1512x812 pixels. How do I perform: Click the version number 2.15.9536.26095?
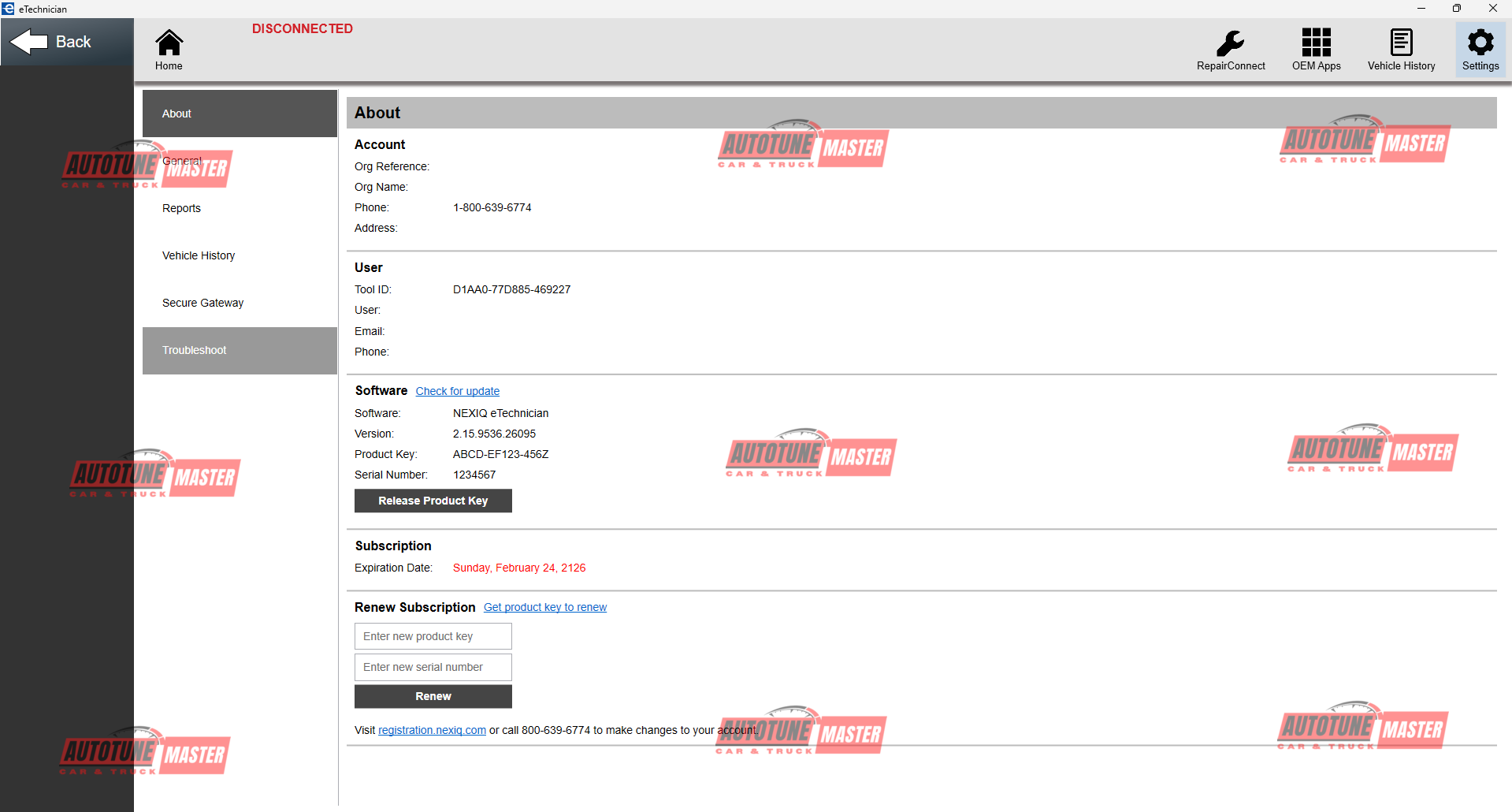pyautogui.click(x=494, y=434)
